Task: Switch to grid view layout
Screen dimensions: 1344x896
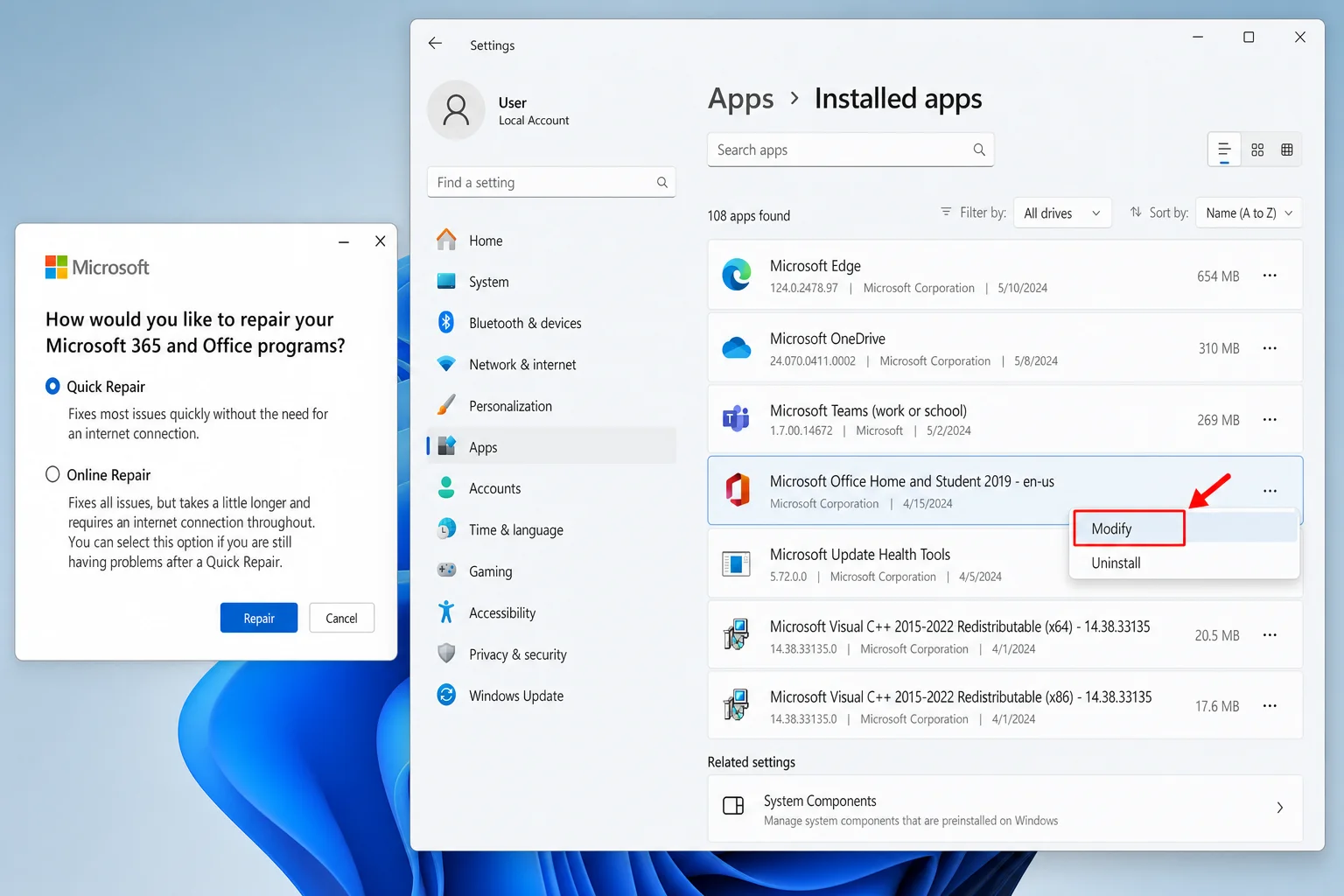Action: 1257,150
